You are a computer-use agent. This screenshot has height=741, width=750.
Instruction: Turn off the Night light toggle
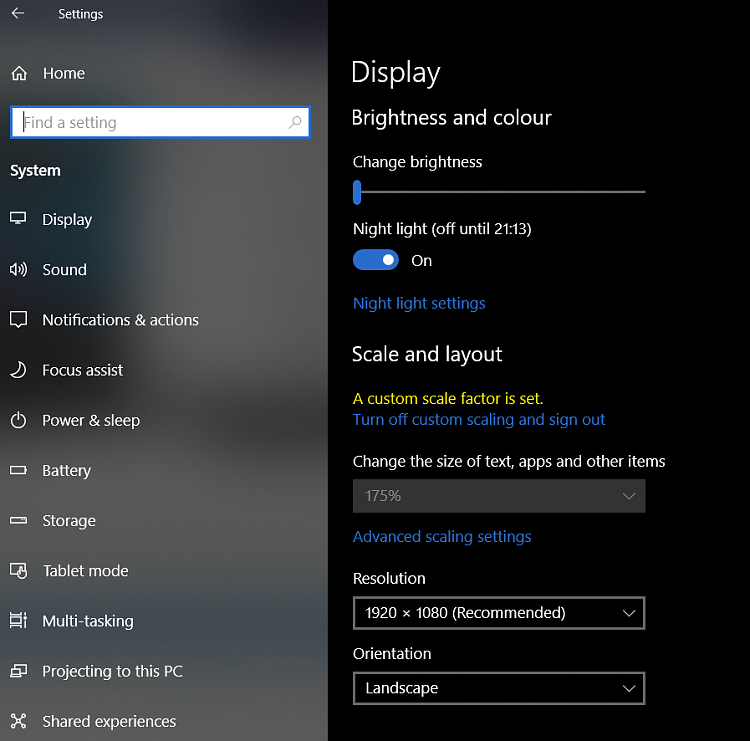pos(375,260)
